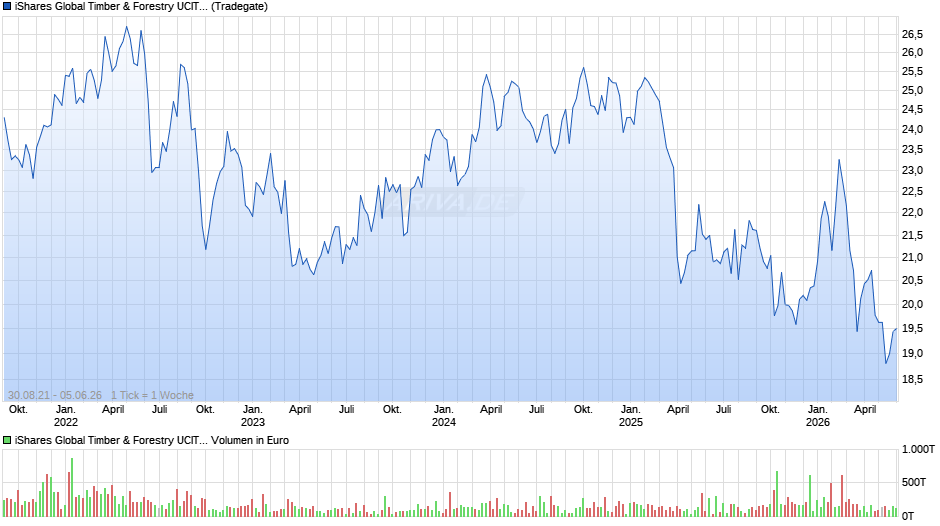This screenshot has height=526, width=940.
Task: Click the 22,0 price axis label
Action: (x=912, y=213)
